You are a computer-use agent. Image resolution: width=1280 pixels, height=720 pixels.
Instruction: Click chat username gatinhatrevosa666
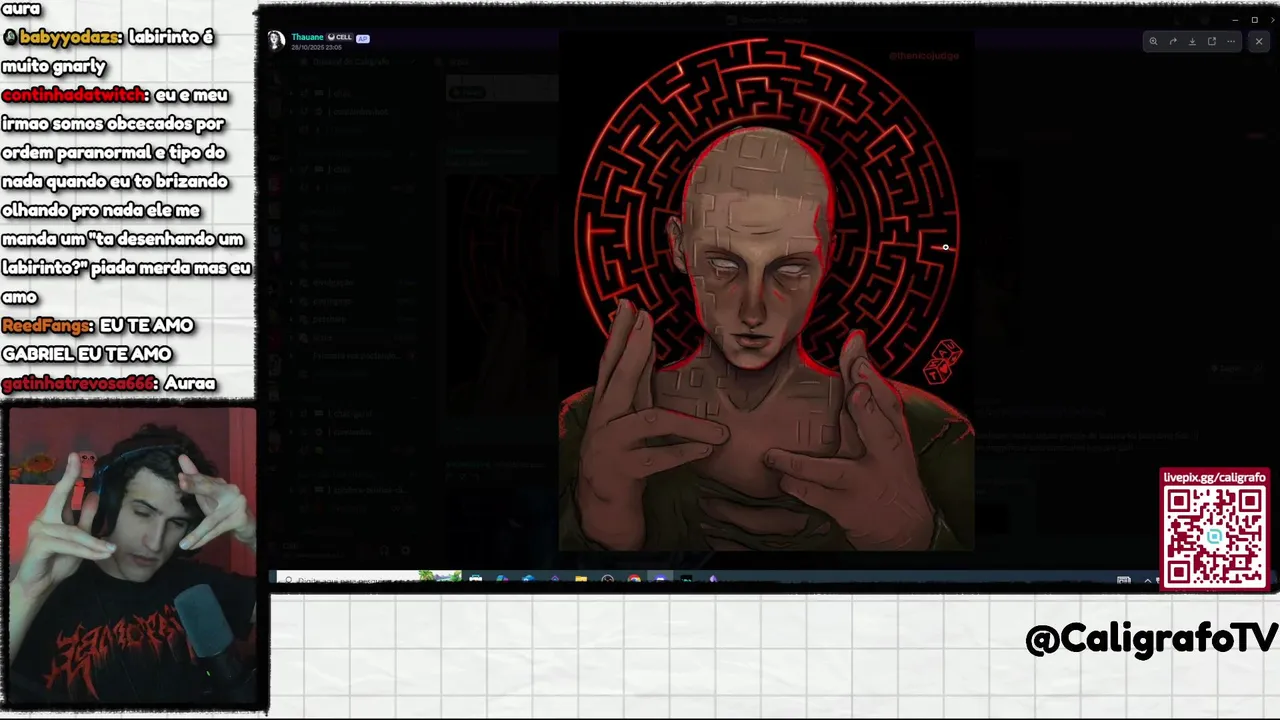(x=79, y=383)
